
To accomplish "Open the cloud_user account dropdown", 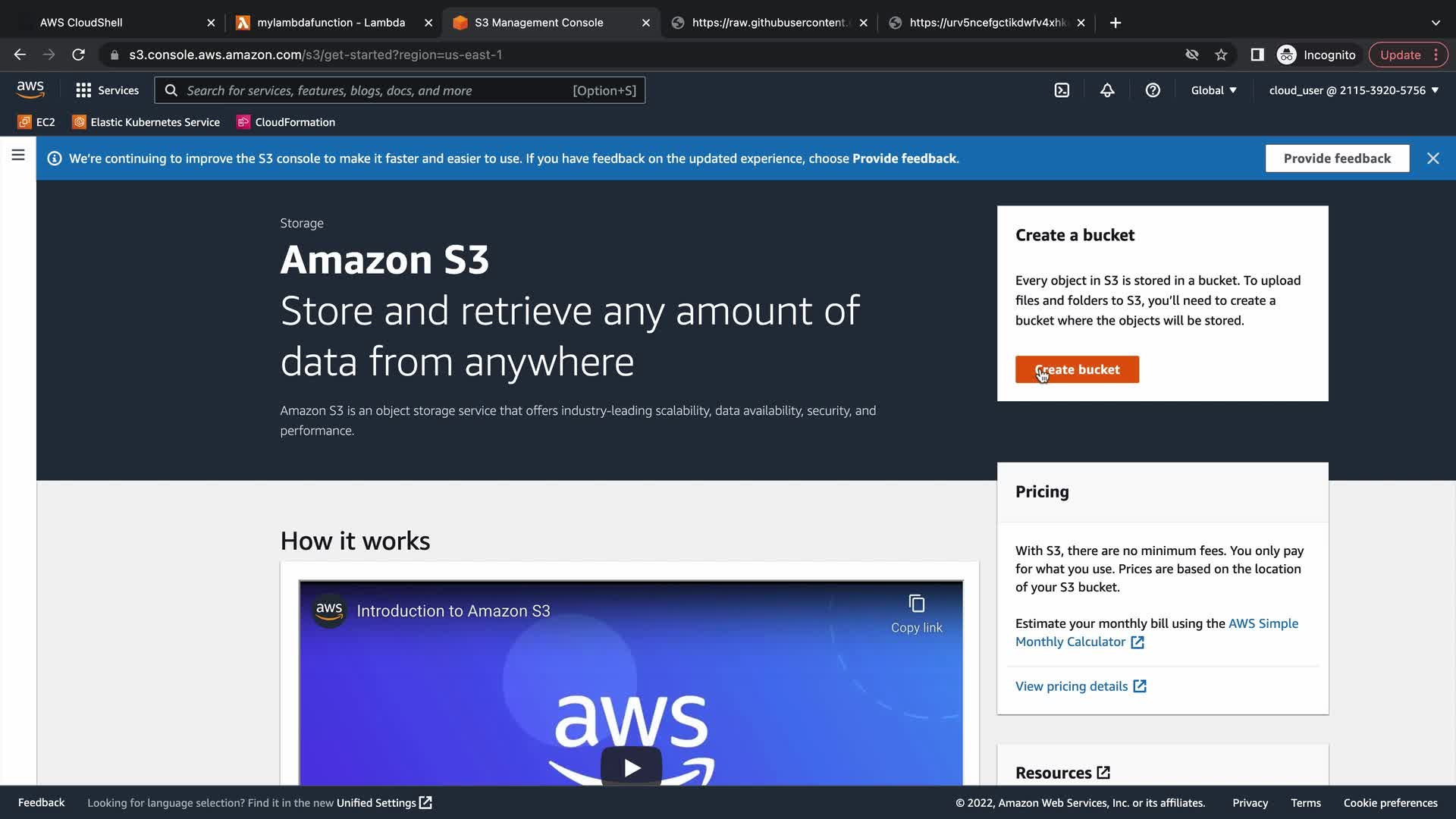I will coord(1354,90).
